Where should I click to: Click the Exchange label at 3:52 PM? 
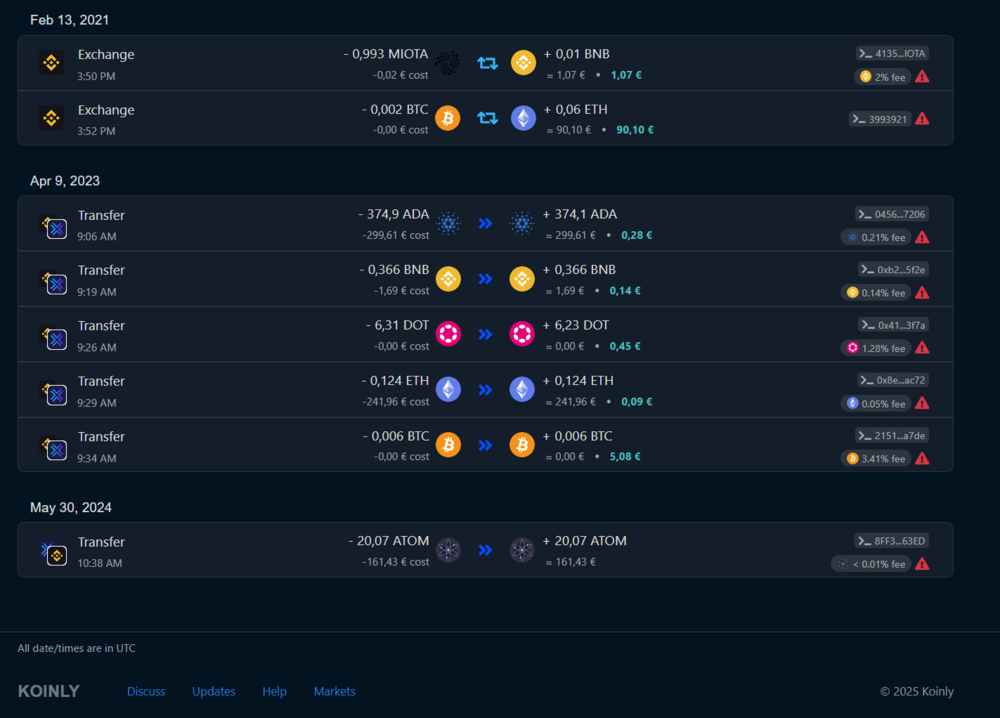coord(106,110)
